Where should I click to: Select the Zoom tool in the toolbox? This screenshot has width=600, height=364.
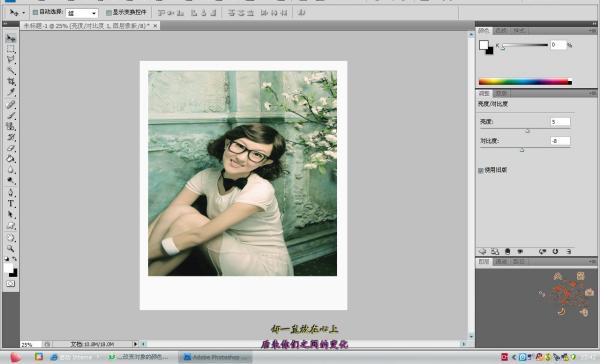point(10,248)
